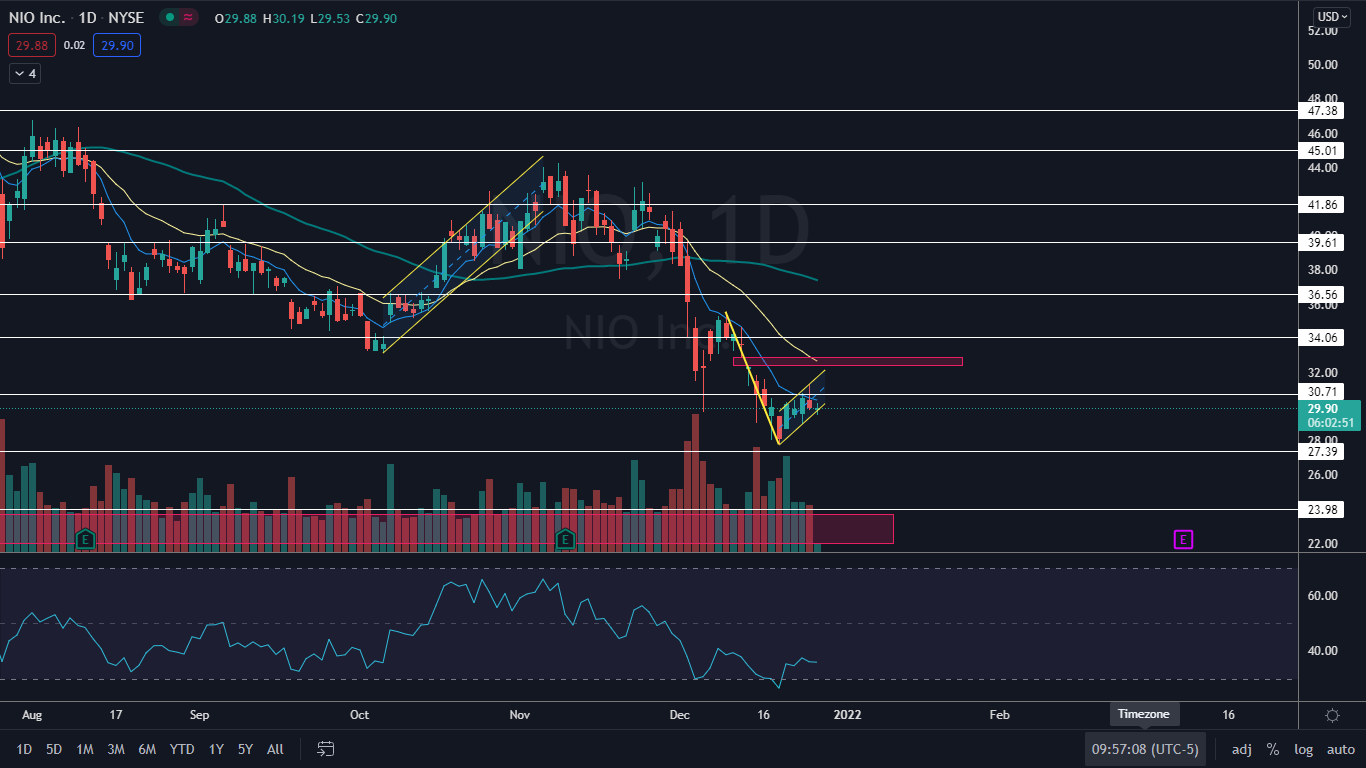Open chart settings gear icon
Screen dimensions: 1366x768
click(1332, 715)
